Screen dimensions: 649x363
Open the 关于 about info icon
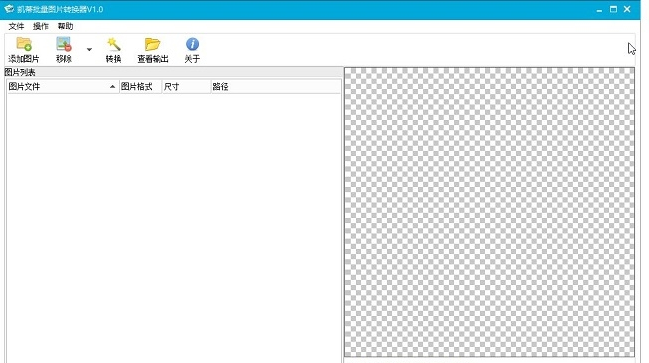click(192, 44)
